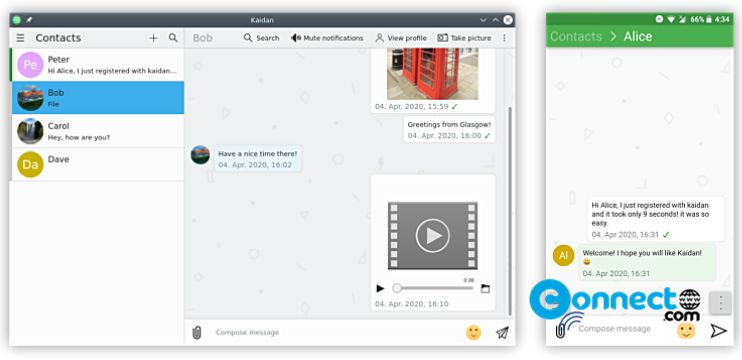Search within Bob's chat
742x360 pixels.
pos(261,38)
